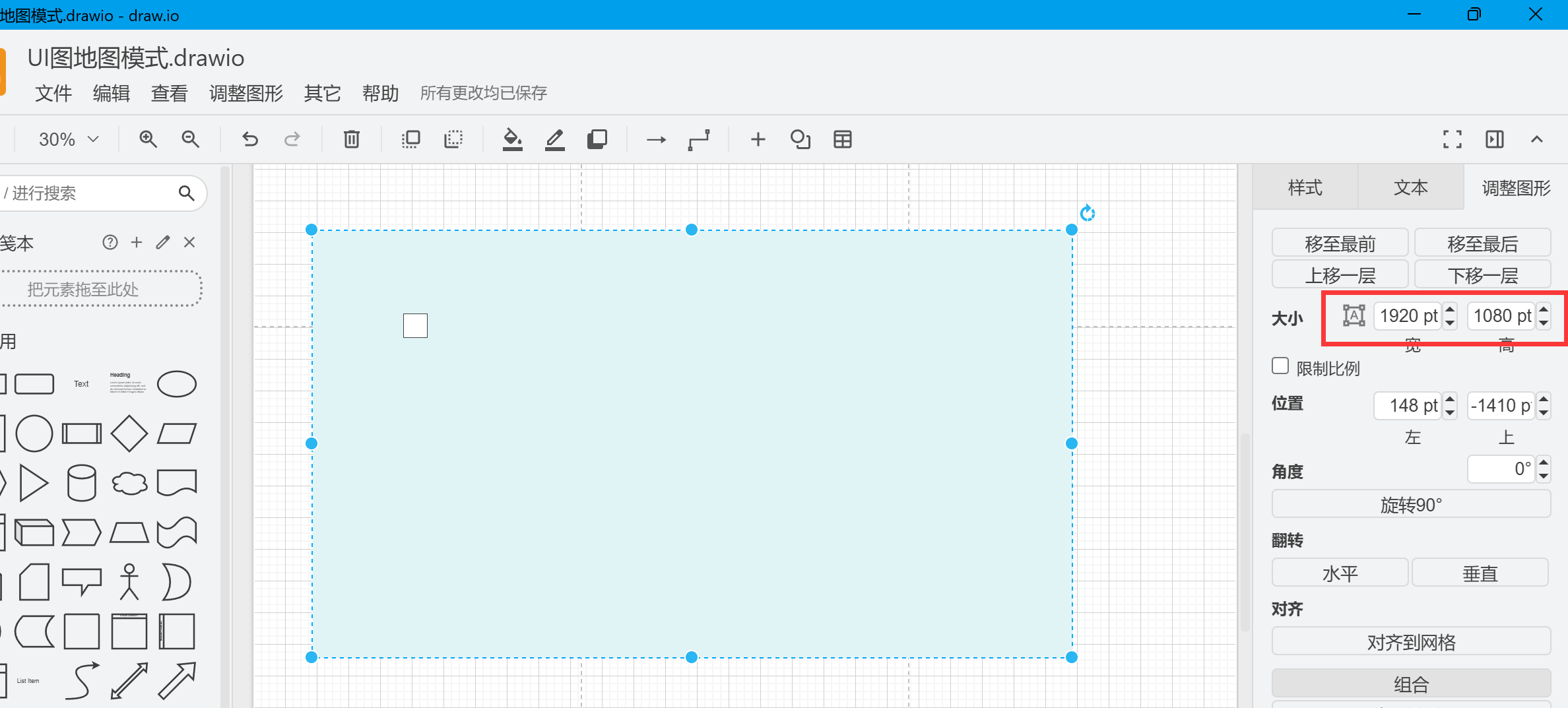The width and height of the screenshot is (1568, 708).
Task: Click the 移至最后 button
Action: 1483,243
